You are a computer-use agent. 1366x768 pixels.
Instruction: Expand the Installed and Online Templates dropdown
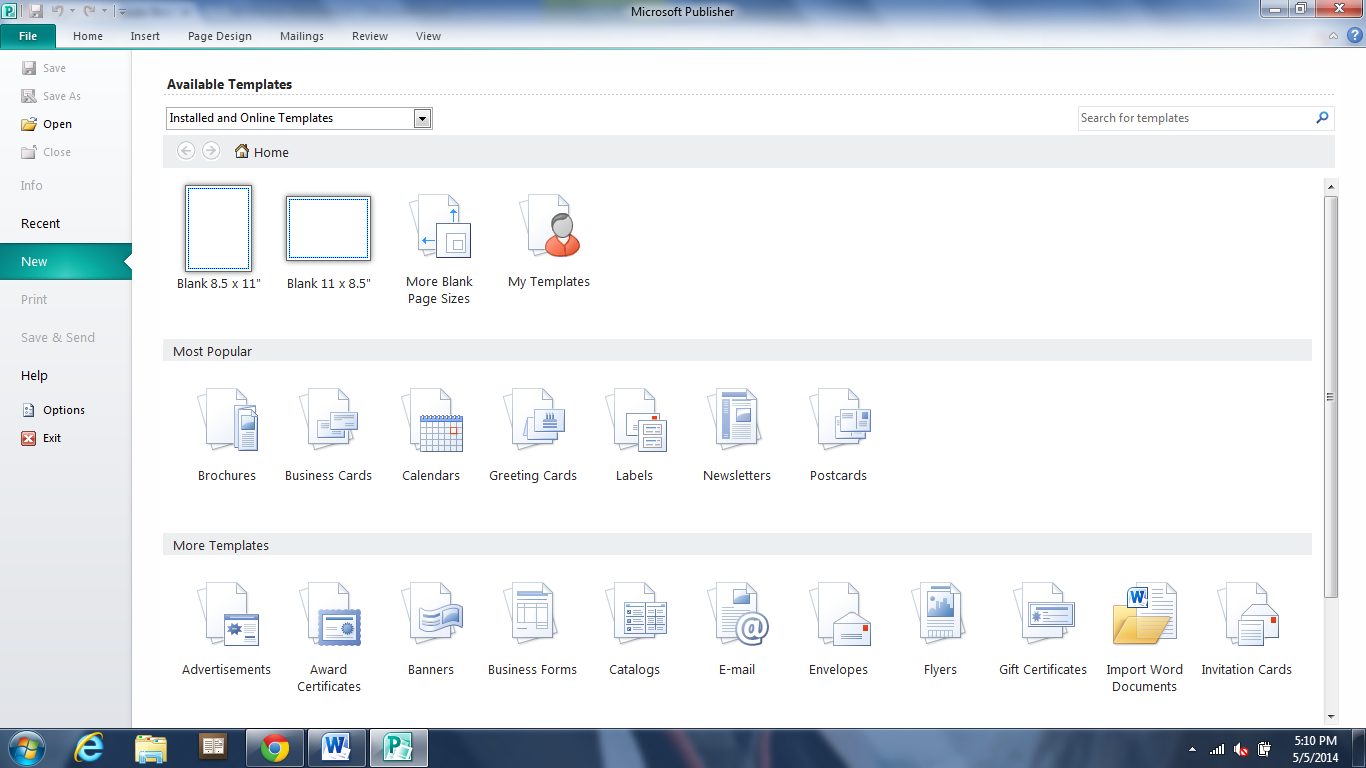point(423,118)
